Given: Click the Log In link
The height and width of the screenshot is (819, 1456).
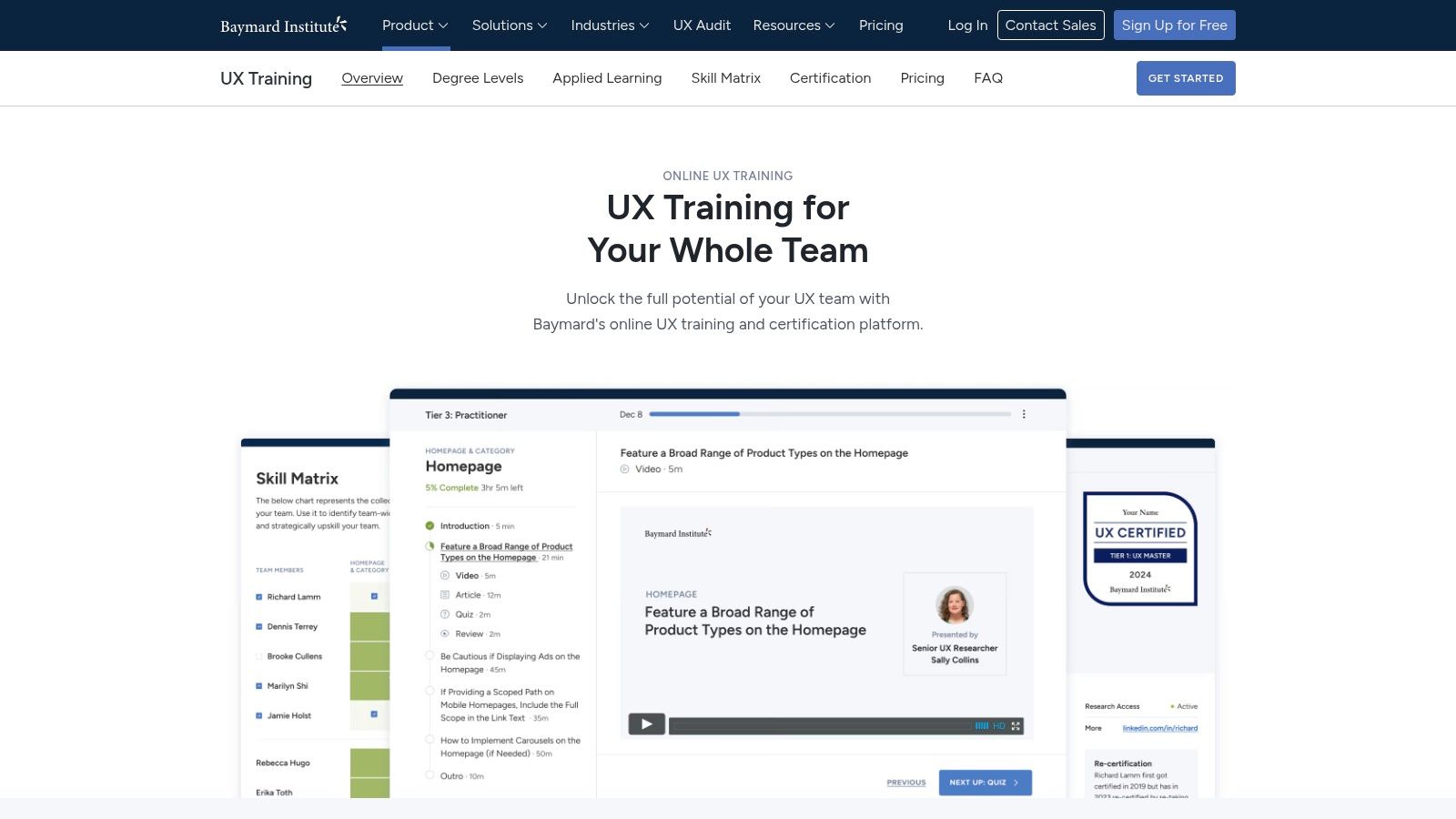Looking at the screenshot, I should point(967,25).
